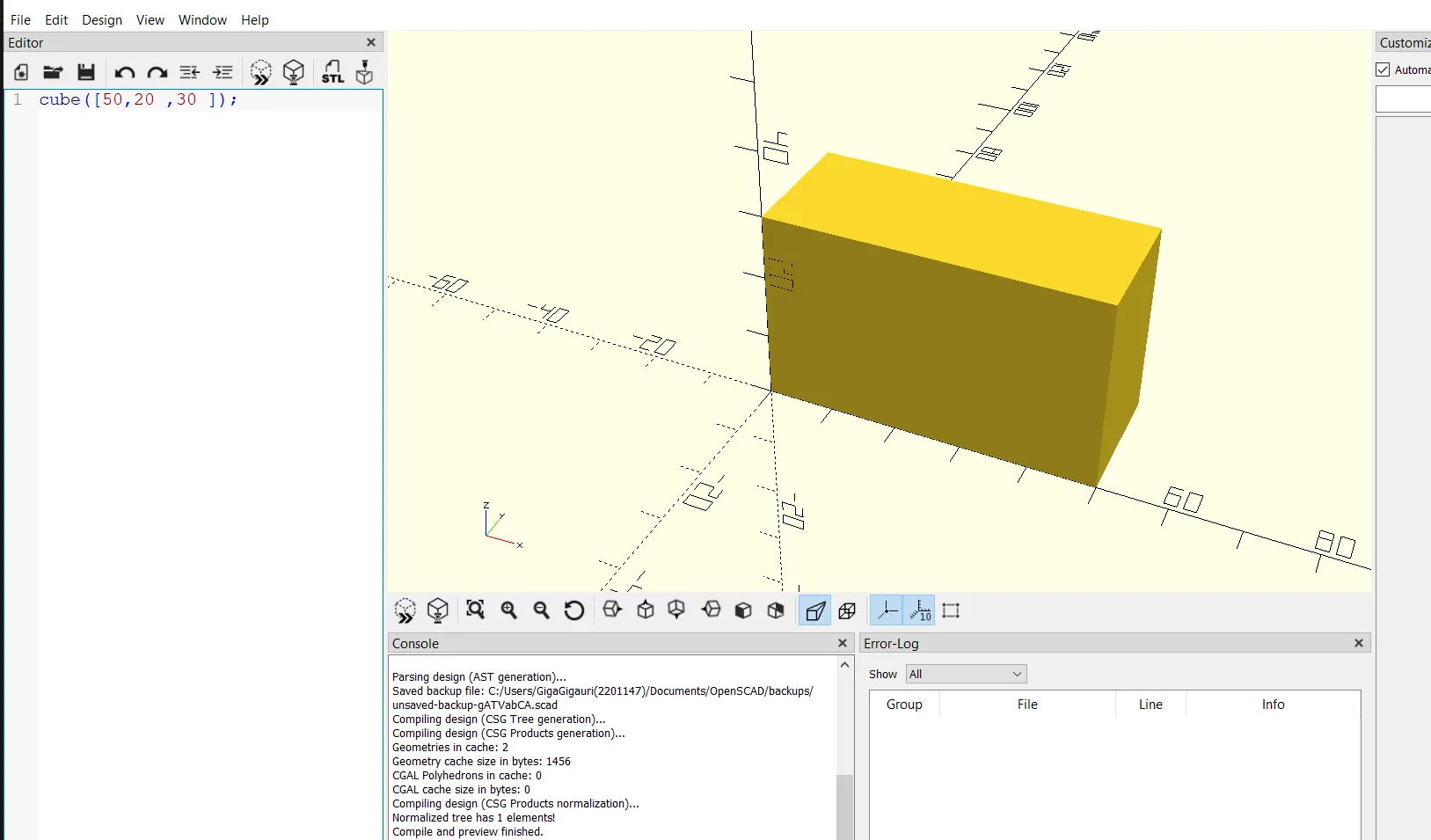1431x840 pixels.
Task: Click the File column header in Error-Log
Action: (x=1027, y=705)
